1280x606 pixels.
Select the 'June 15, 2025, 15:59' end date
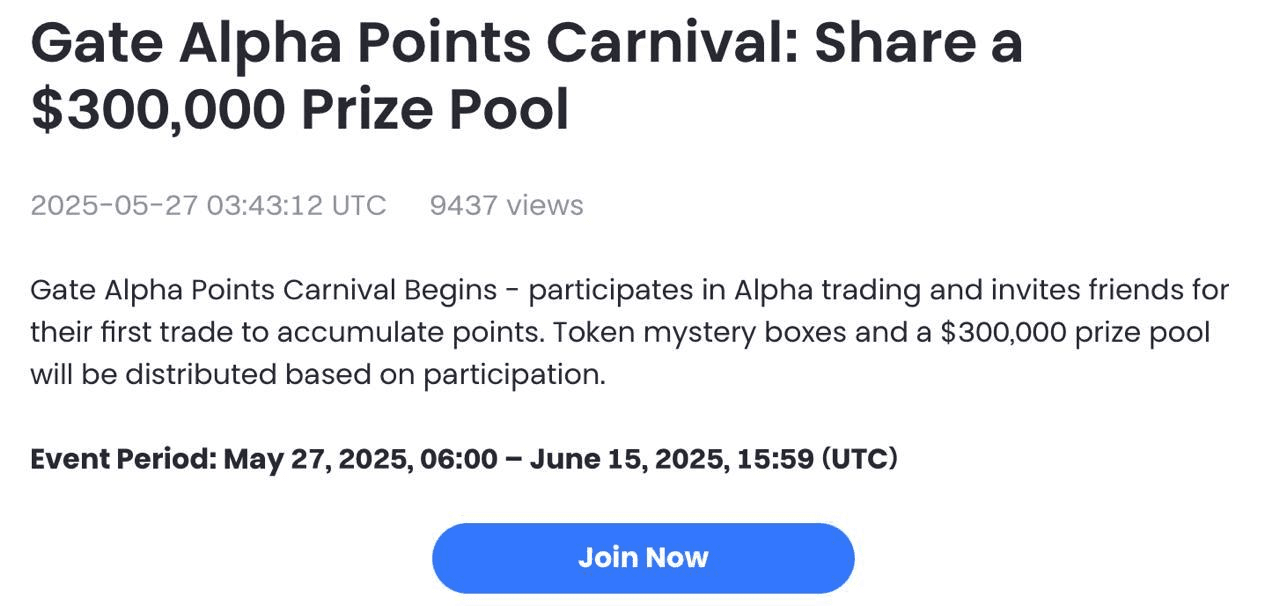671,459
